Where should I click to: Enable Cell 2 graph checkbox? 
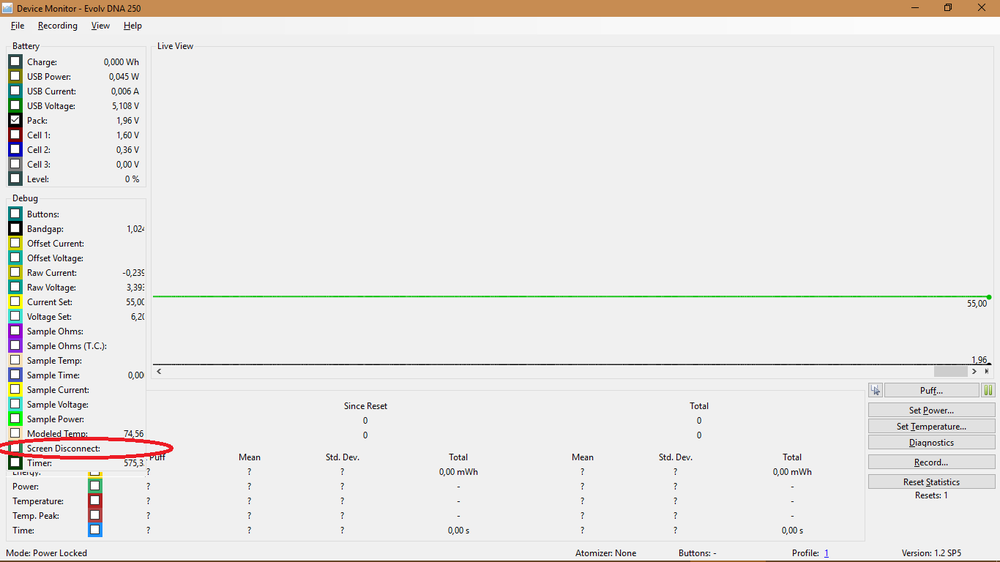pos(15,150)
